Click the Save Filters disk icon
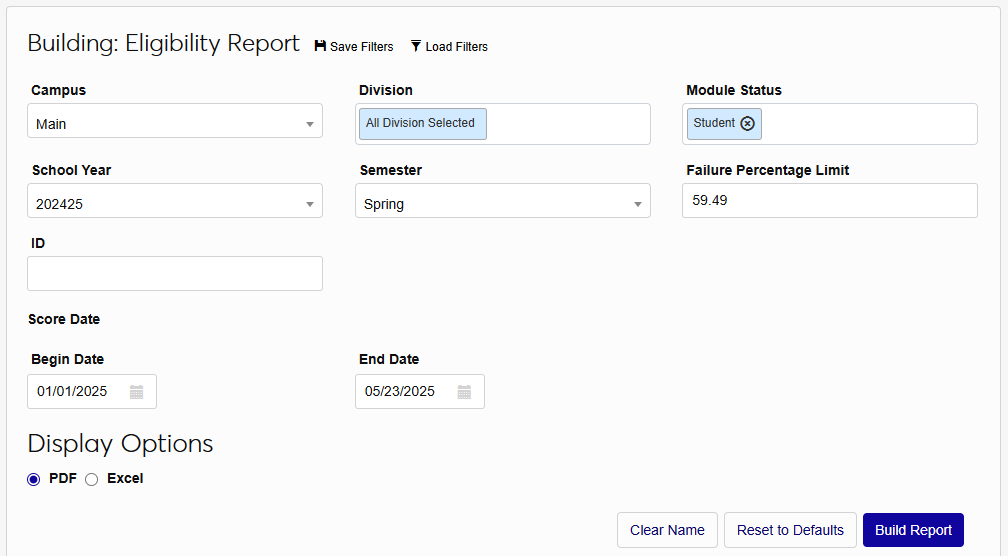 [320, 46]
